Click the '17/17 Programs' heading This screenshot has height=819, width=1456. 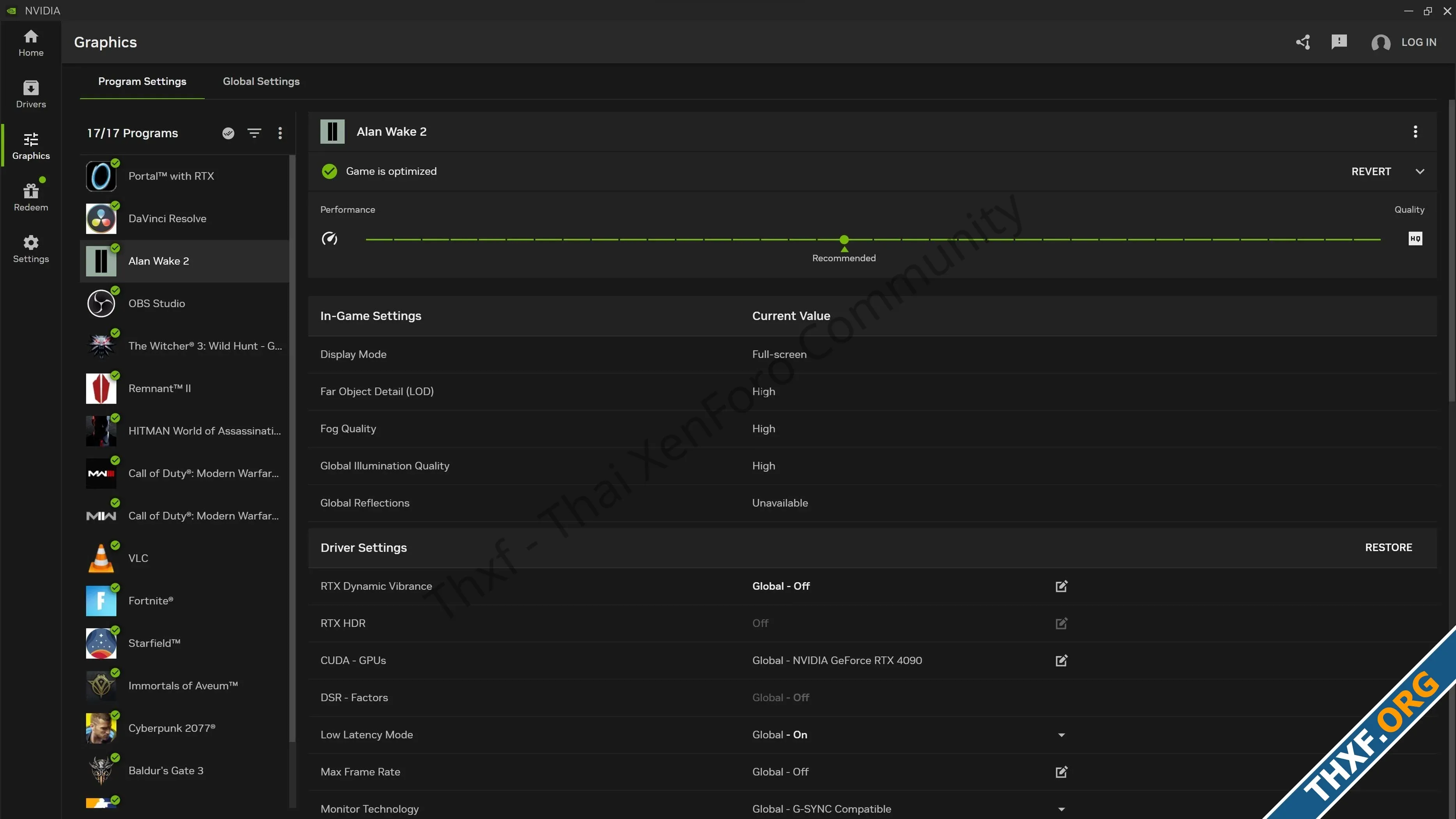click(132, 133)
